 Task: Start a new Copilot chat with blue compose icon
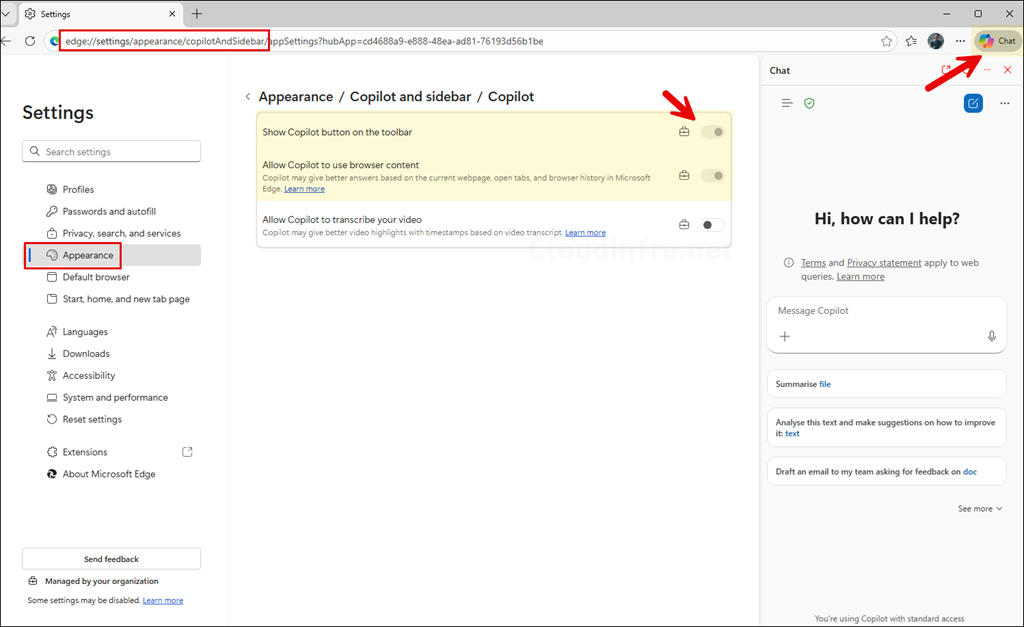(973, 103)
